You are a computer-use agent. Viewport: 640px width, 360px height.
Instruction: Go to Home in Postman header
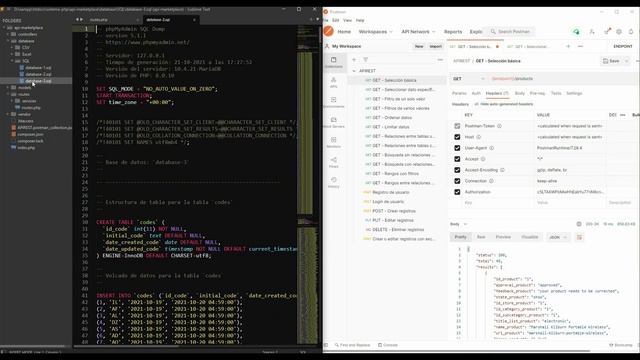tap(344, 32)
